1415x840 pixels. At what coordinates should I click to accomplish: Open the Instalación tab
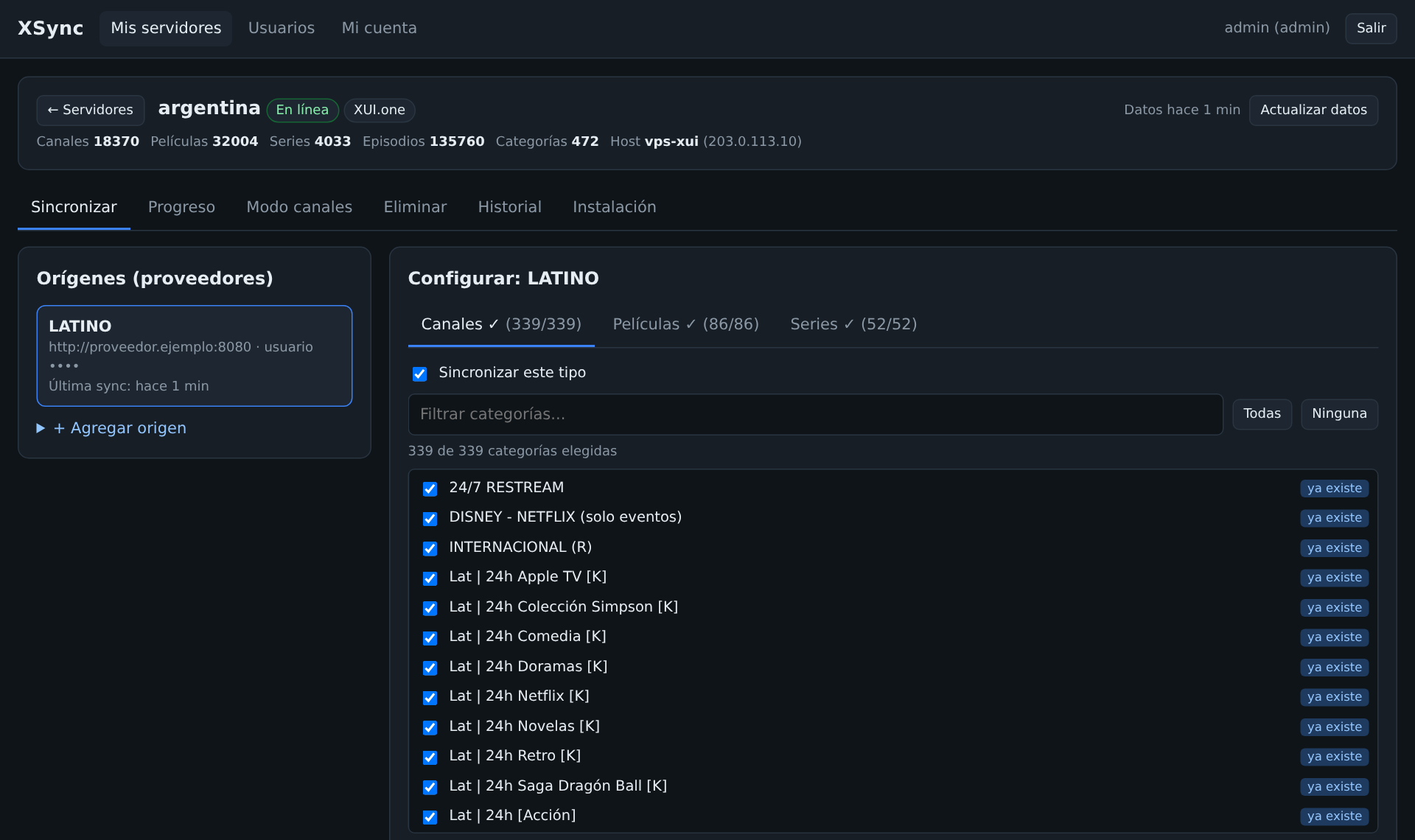(614, 207)
